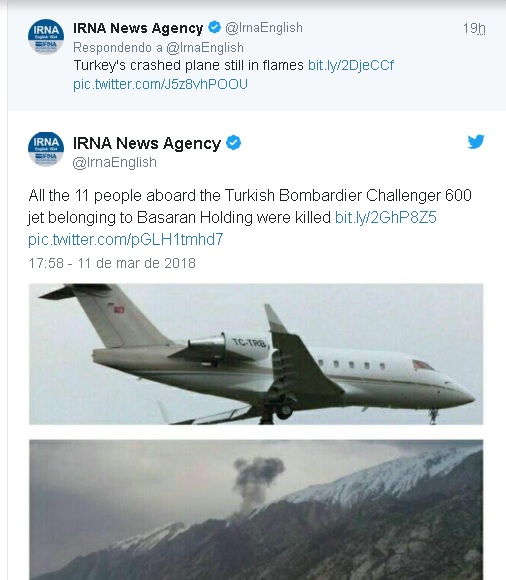Open the bit.ly/2DjeCCf link
This screenshot has width=506, height=580.
click(351, 65)
